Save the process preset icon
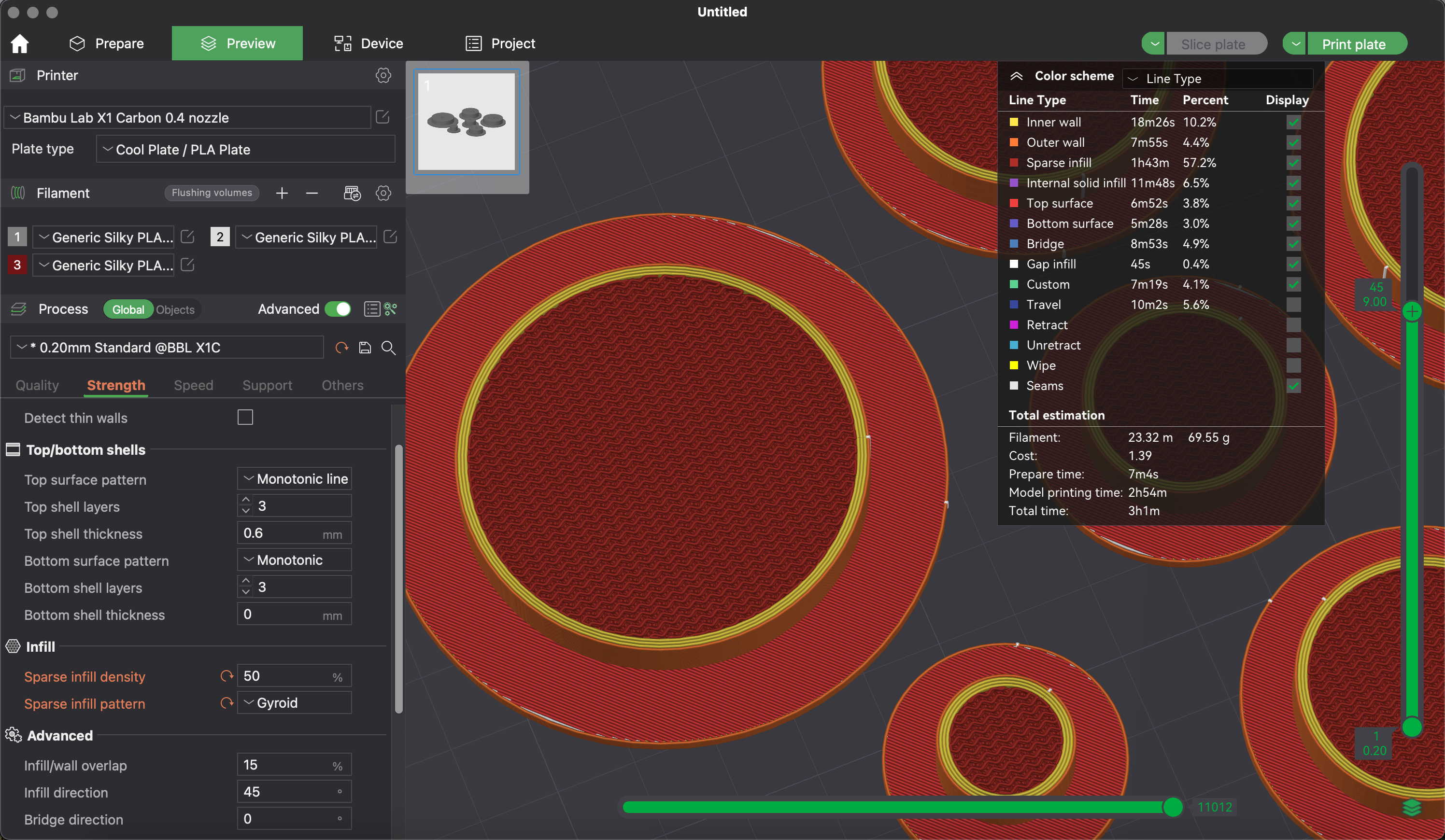1445x840 pixels. click(365, 348)
